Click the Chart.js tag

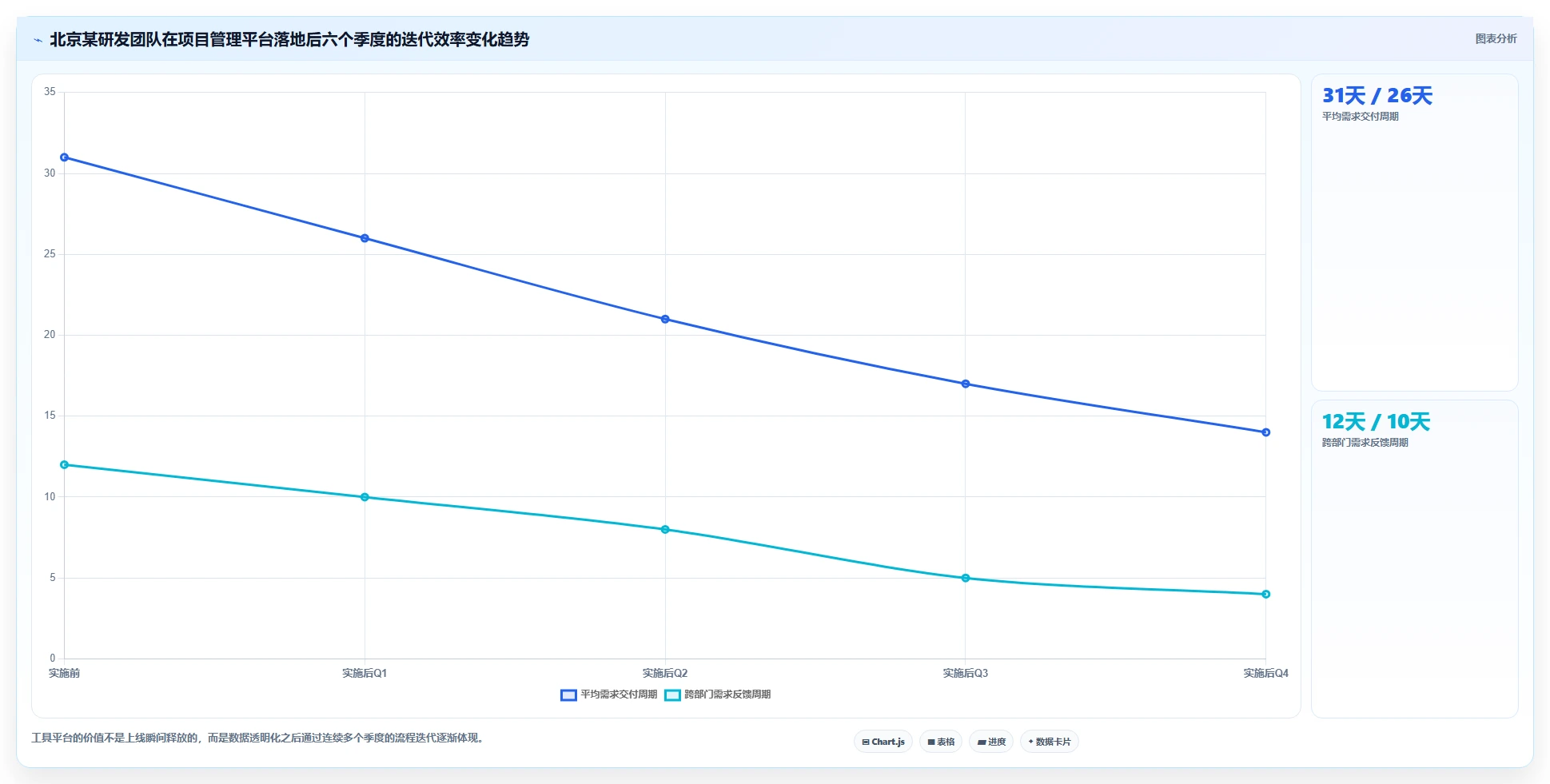coord(883,742)
